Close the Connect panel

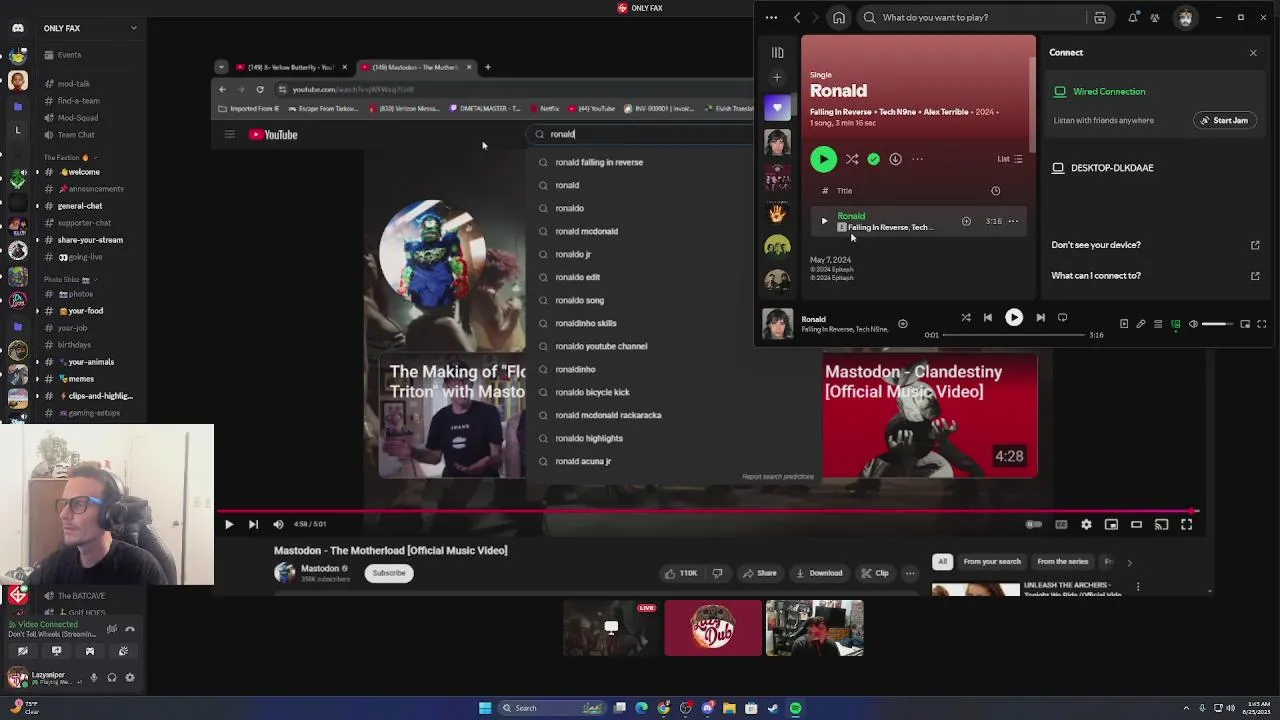click(1253, 52)
